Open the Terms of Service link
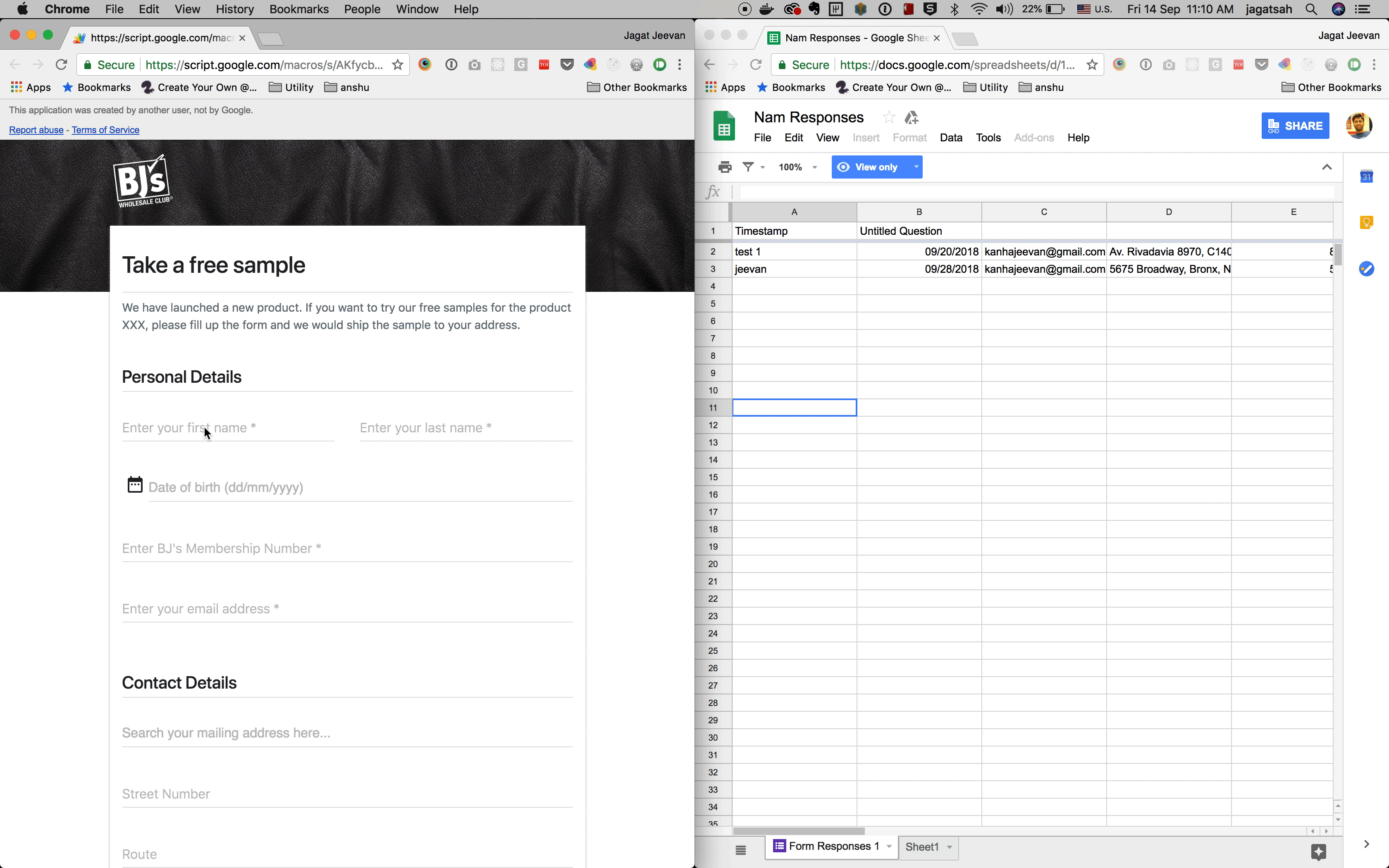The image size is (1389, 868). [x=105, y=130]
